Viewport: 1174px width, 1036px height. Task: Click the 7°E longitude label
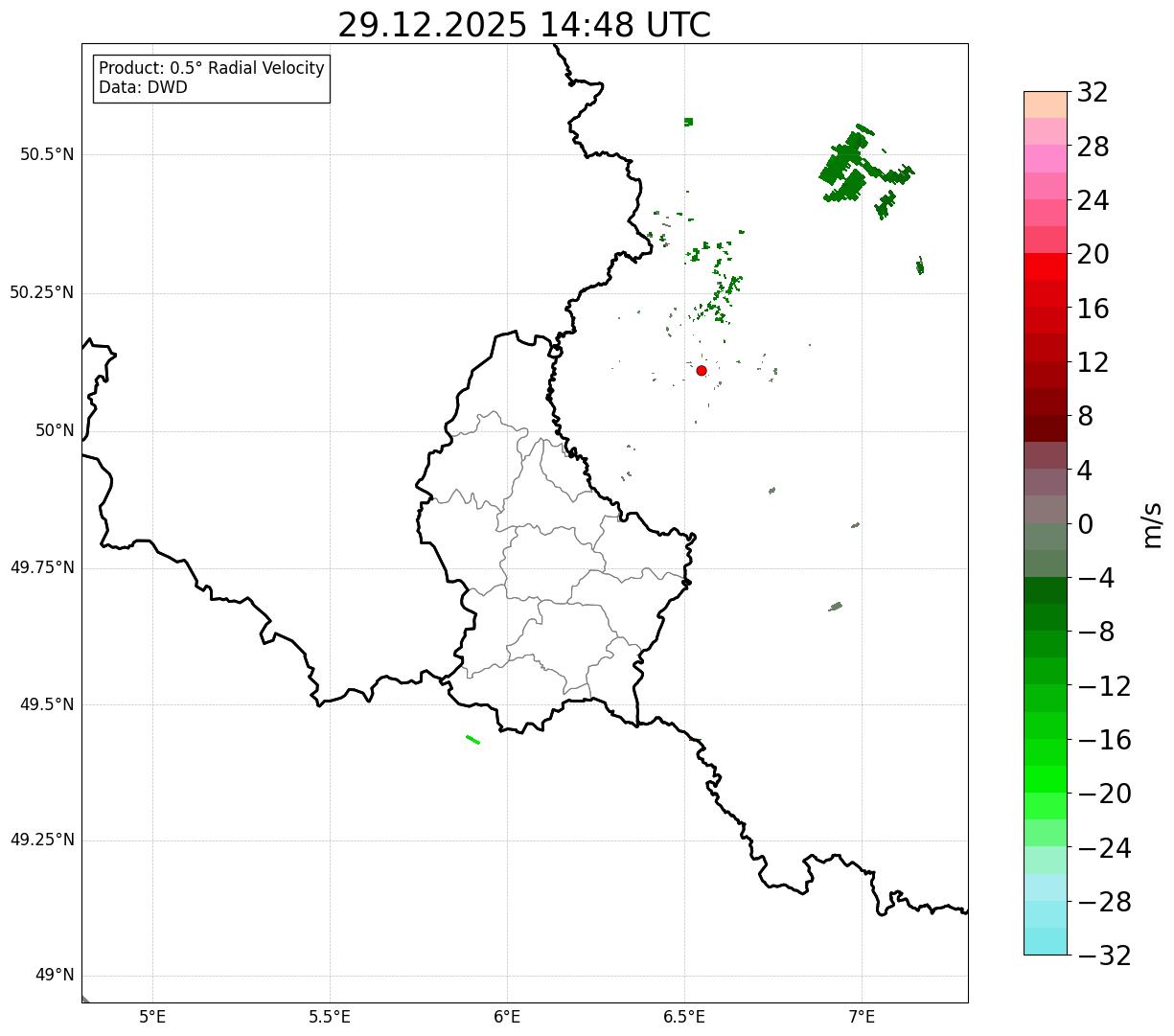click(x=862, y=1016)
